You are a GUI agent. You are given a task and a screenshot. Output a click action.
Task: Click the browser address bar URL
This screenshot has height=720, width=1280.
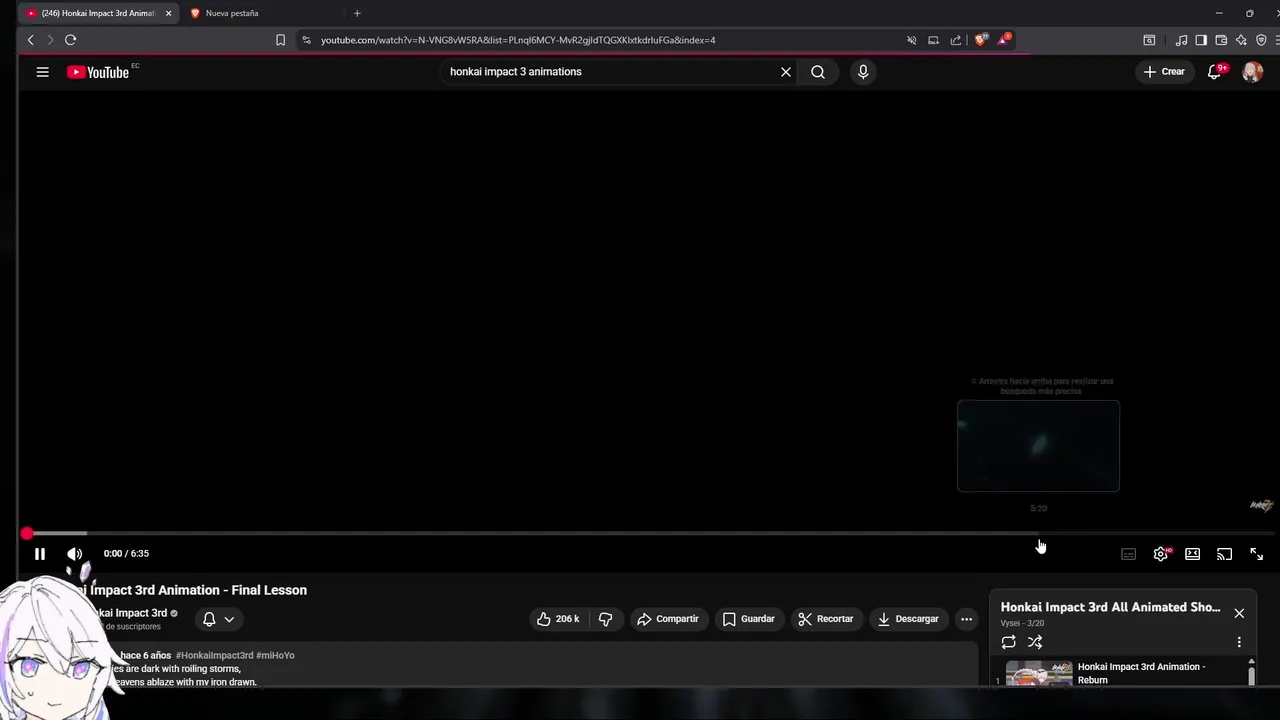coord(518,40)
